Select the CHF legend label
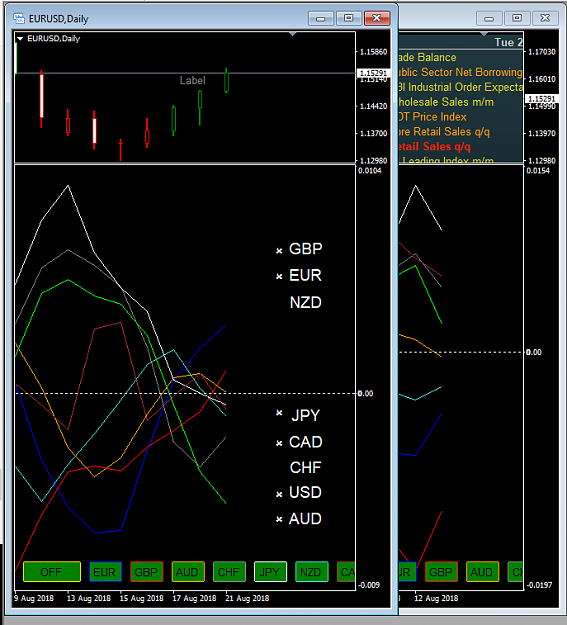This screenshot has height=625, width=567. click(x=305, y=468)
